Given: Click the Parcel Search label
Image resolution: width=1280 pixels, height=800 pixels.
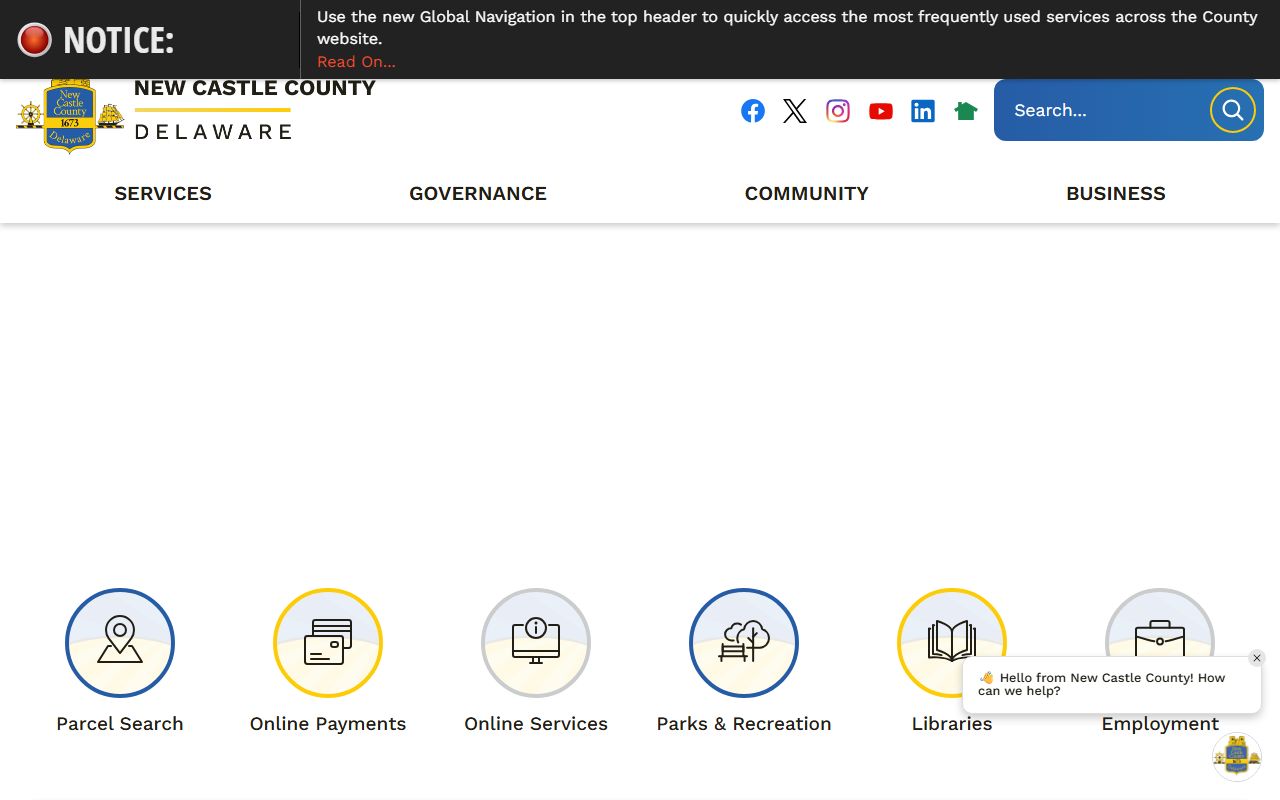Looking at the screenshot, I should (120, 724).
